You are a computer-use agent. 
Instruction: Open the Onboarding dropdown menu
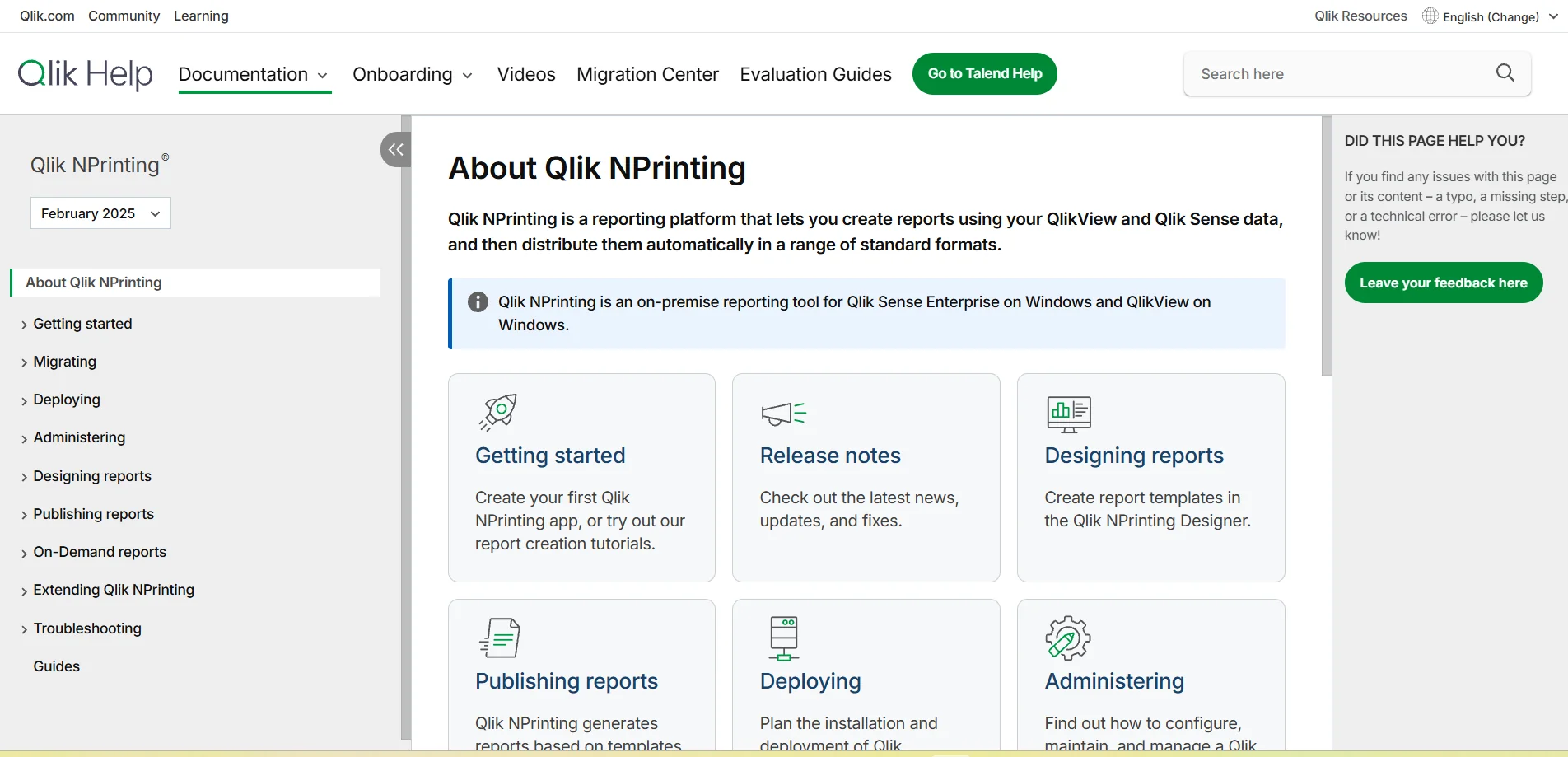(413, 74)
